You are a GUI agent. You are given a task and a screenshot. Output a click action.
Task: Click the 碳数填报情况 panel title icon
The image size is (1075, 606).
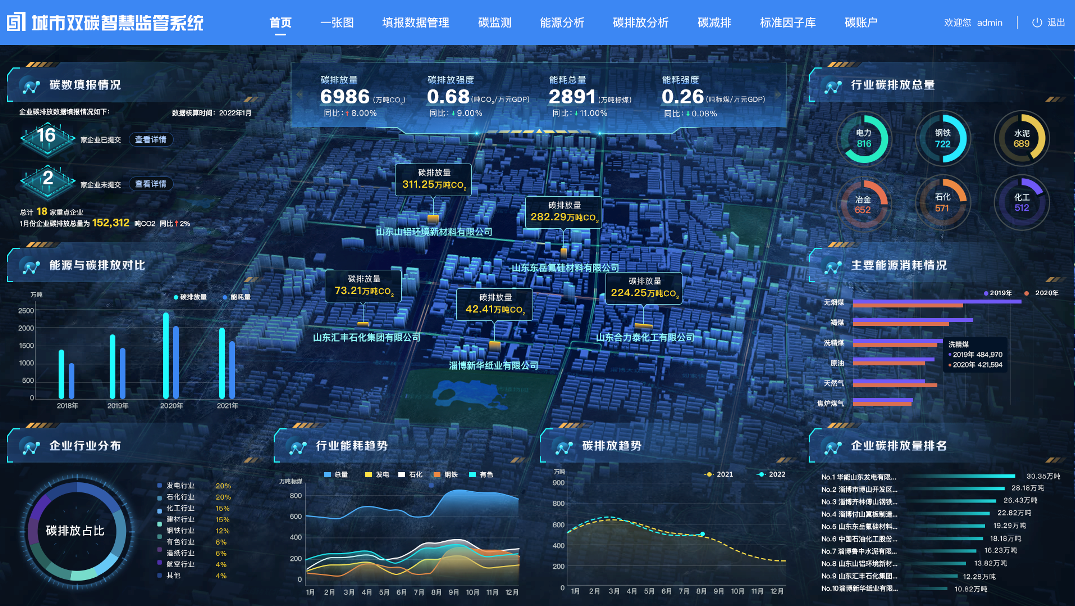pos(30,86)
